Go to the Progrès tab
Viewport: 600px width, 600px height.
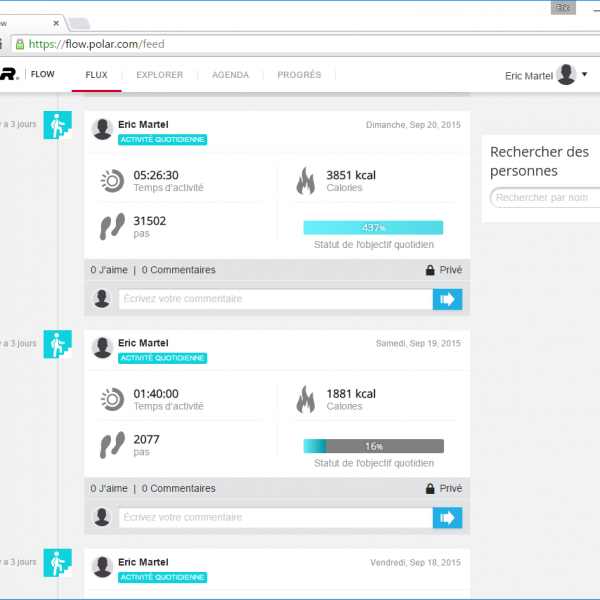[x=299, y=75]
